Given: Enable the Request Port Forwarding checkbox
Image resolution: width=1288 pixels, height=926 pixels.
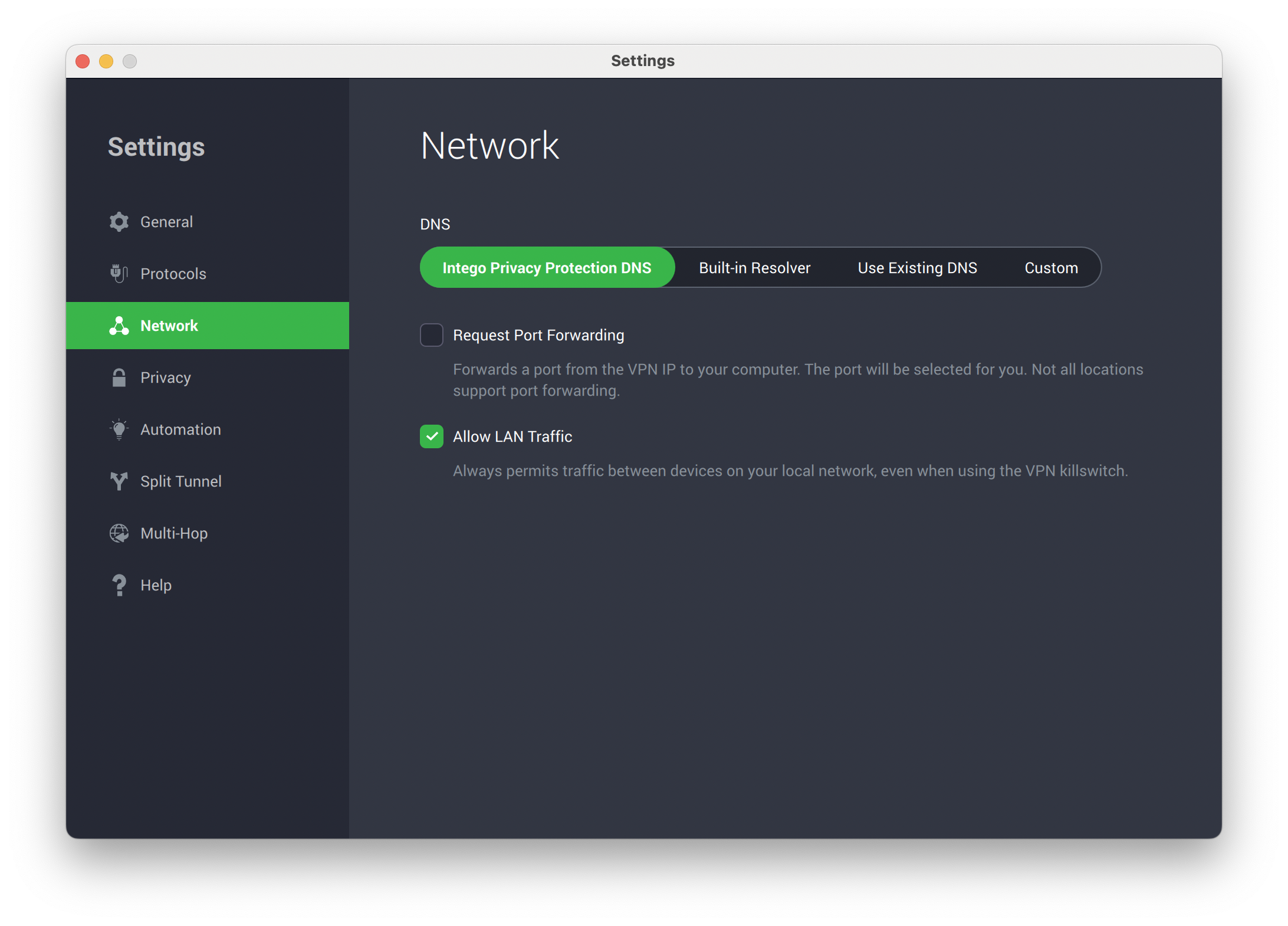Looking at the screenshot, I should coord(432,335).
